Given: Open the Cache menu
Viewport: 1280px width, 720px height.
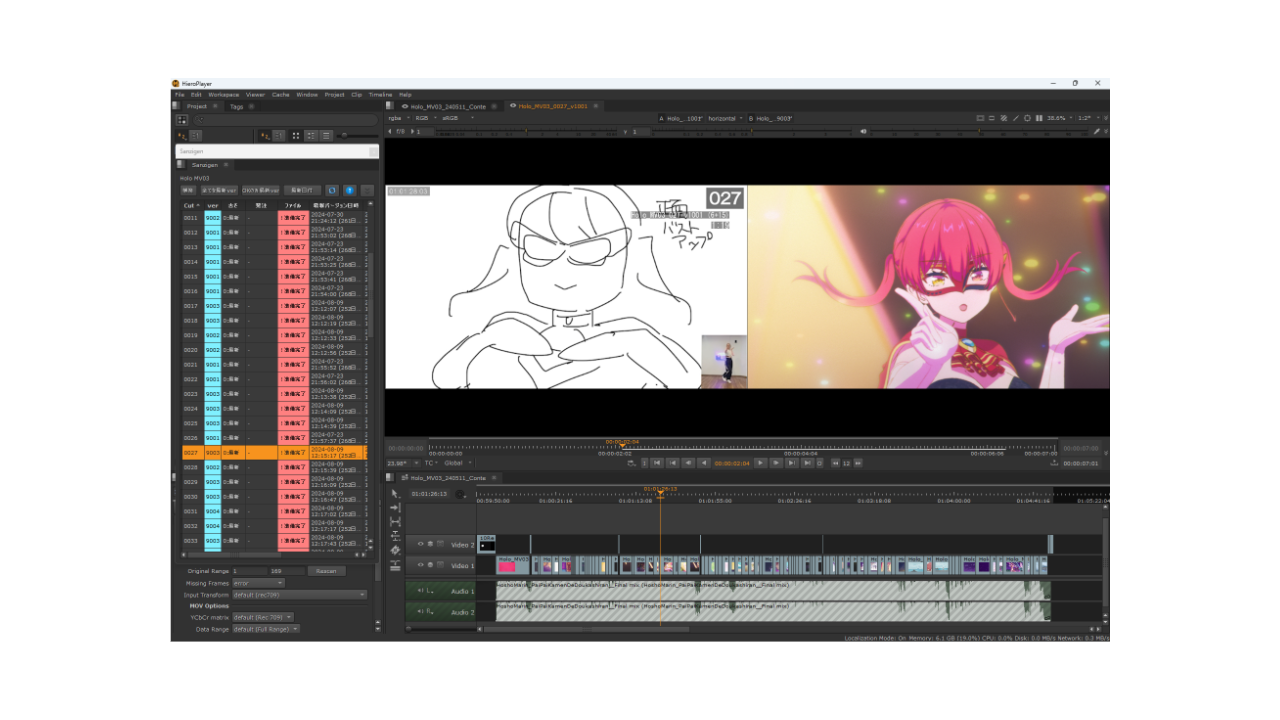Looking at the screenshot, I should tap(281, 95).
